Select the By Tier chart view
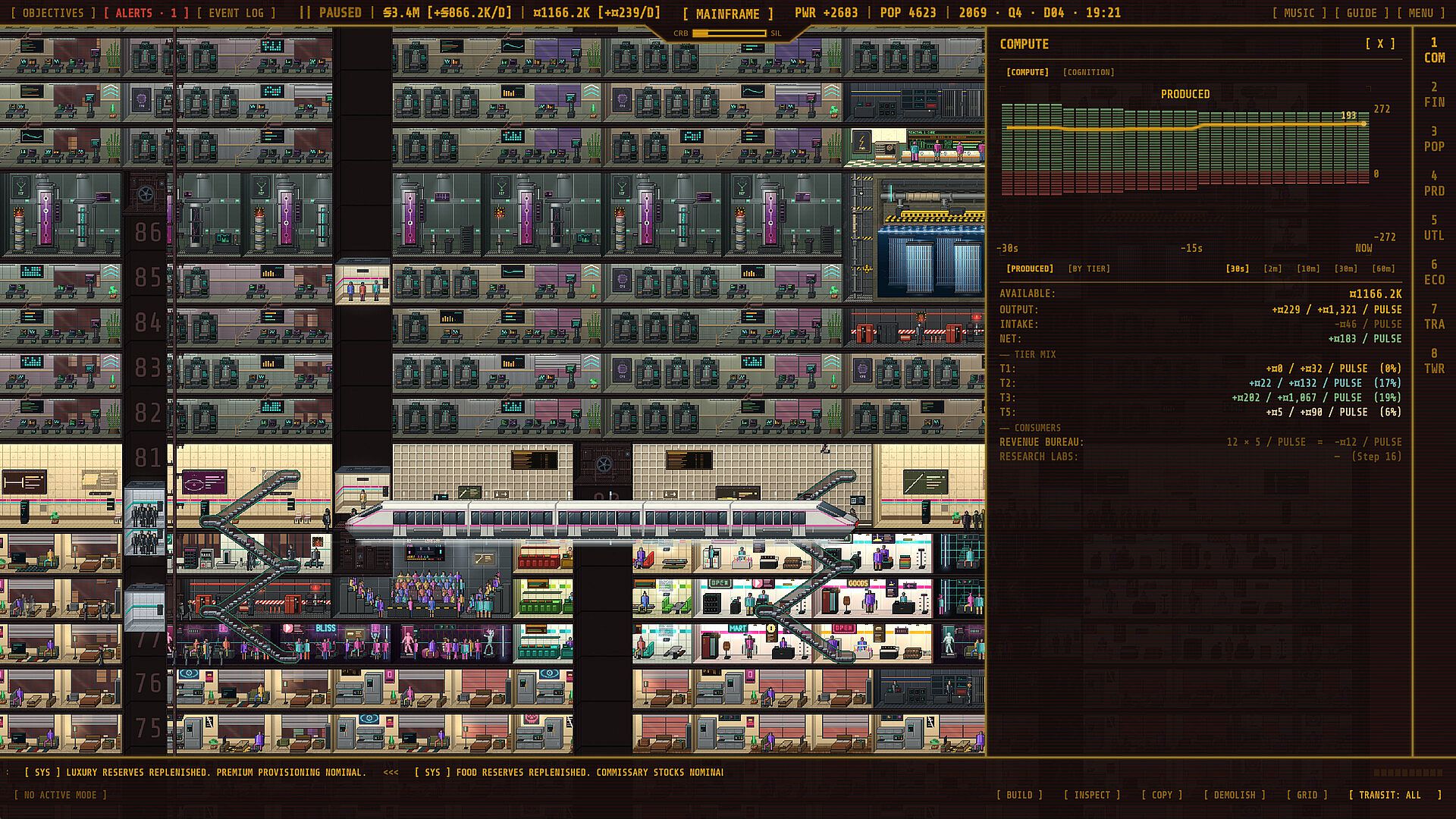Viewport: 1456px width, 819px height. click(1089, 268)
